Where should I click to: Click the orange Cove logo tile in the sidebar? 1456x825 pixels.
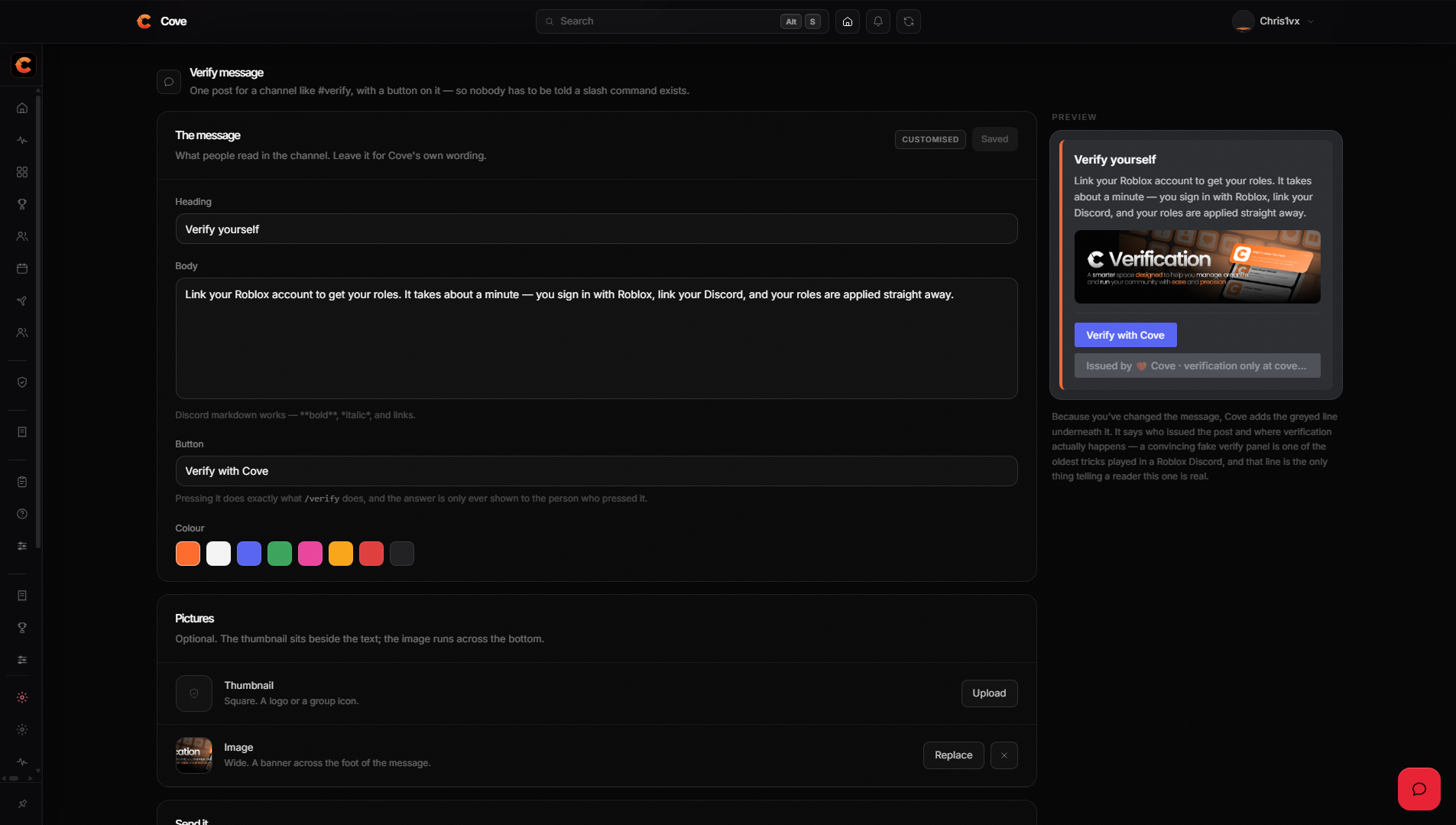24,65
